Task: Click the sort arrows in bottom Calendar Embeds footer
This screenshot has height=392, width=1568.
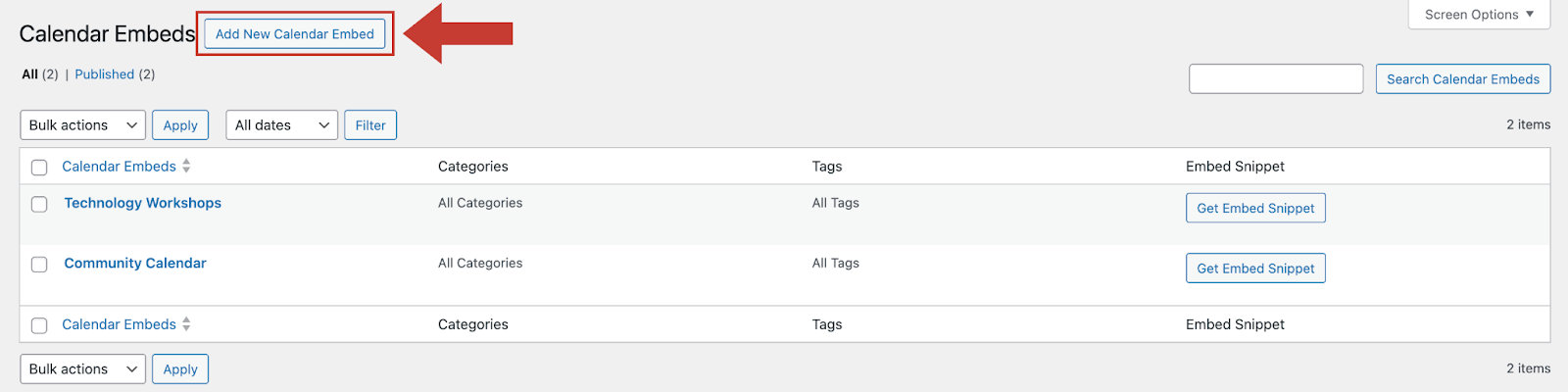Action: [186, 324]
